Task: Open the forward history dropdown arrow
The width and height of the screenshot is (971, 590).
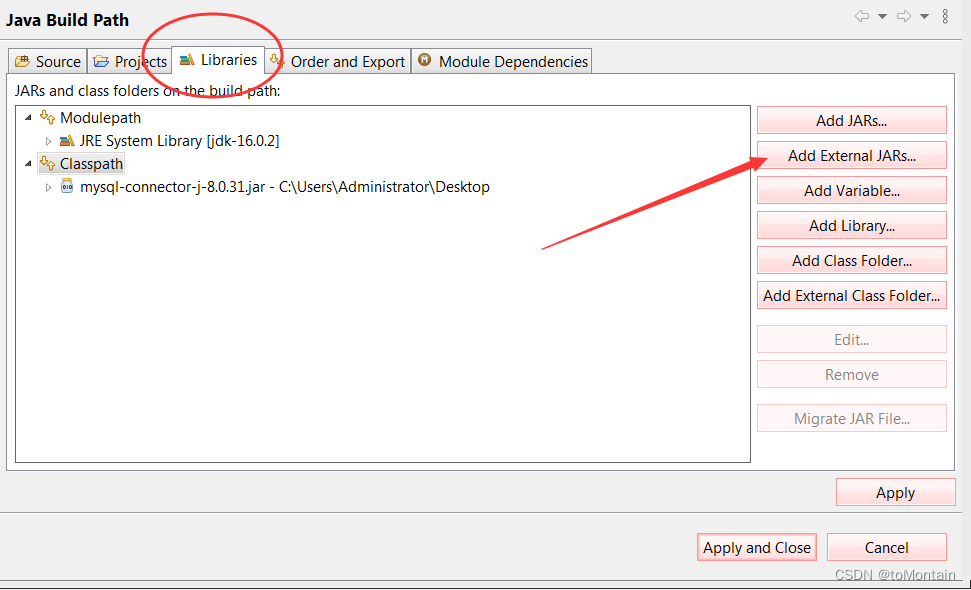Action: 924,17
